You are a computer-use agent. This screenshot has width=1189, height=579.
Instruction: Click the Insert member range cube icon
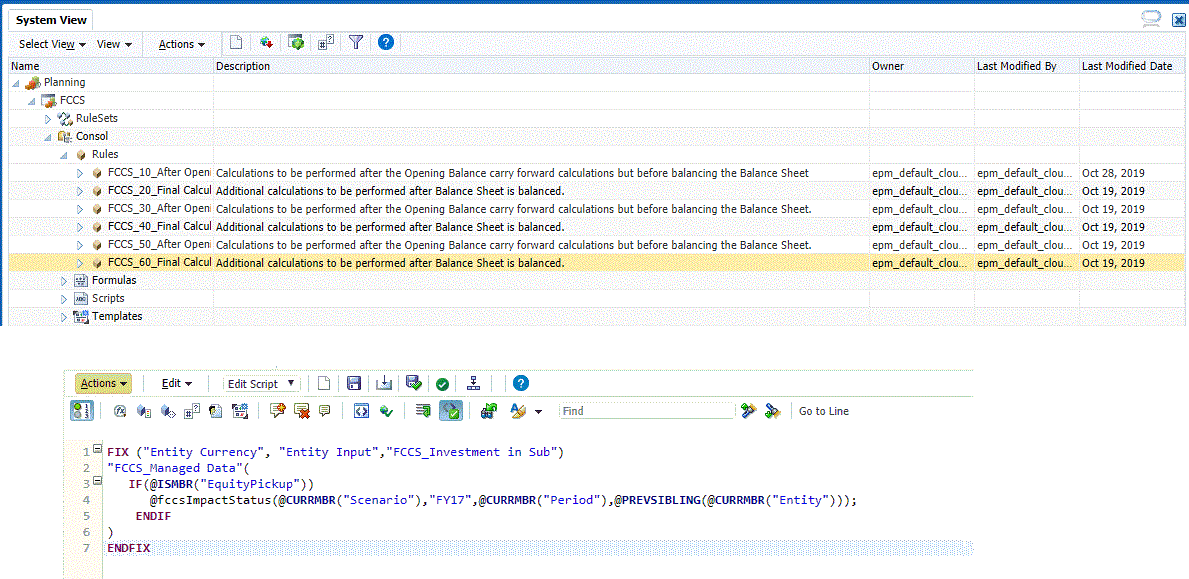(143, 411)
